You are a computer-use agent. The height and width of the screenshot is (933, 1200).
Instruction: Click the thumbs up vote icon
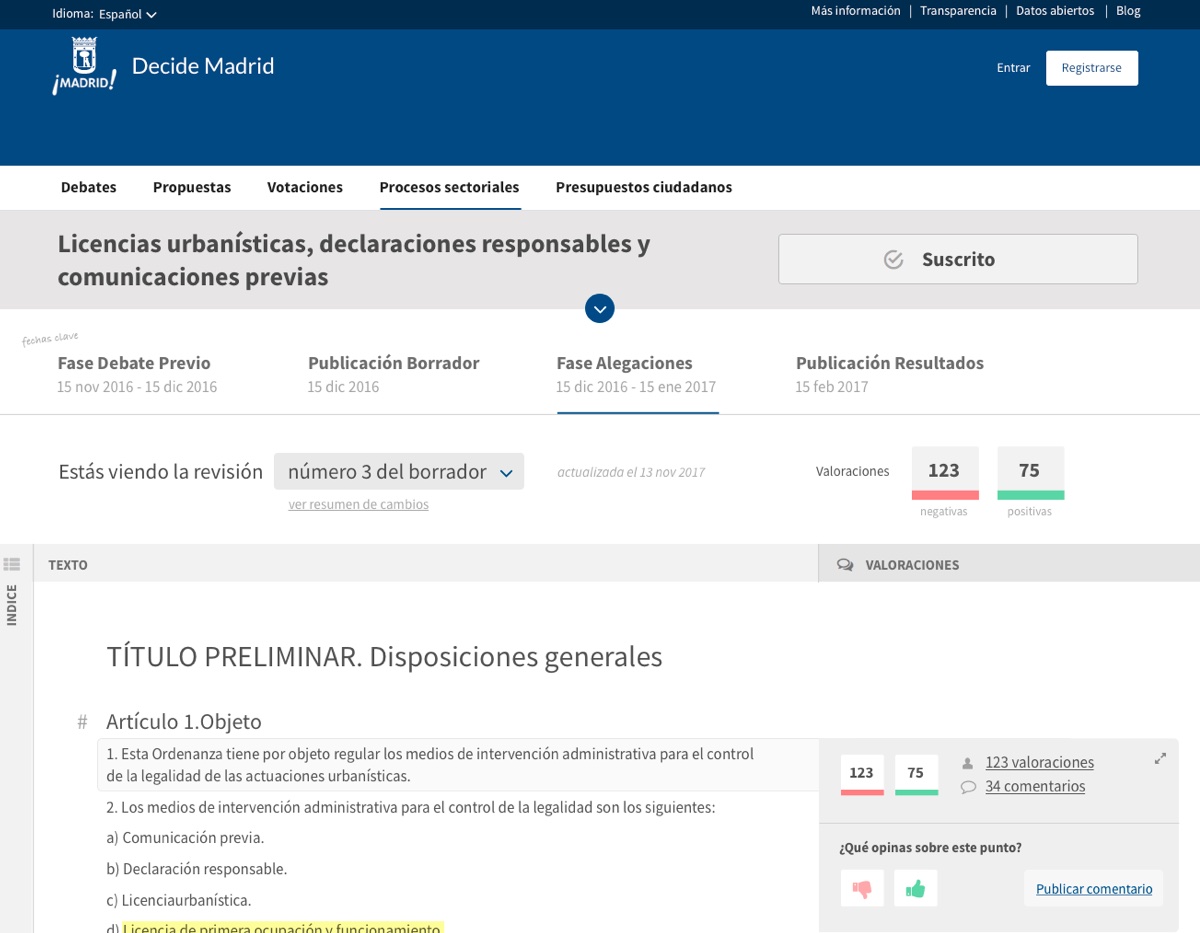pyautogui.click(x=916, y=888)
